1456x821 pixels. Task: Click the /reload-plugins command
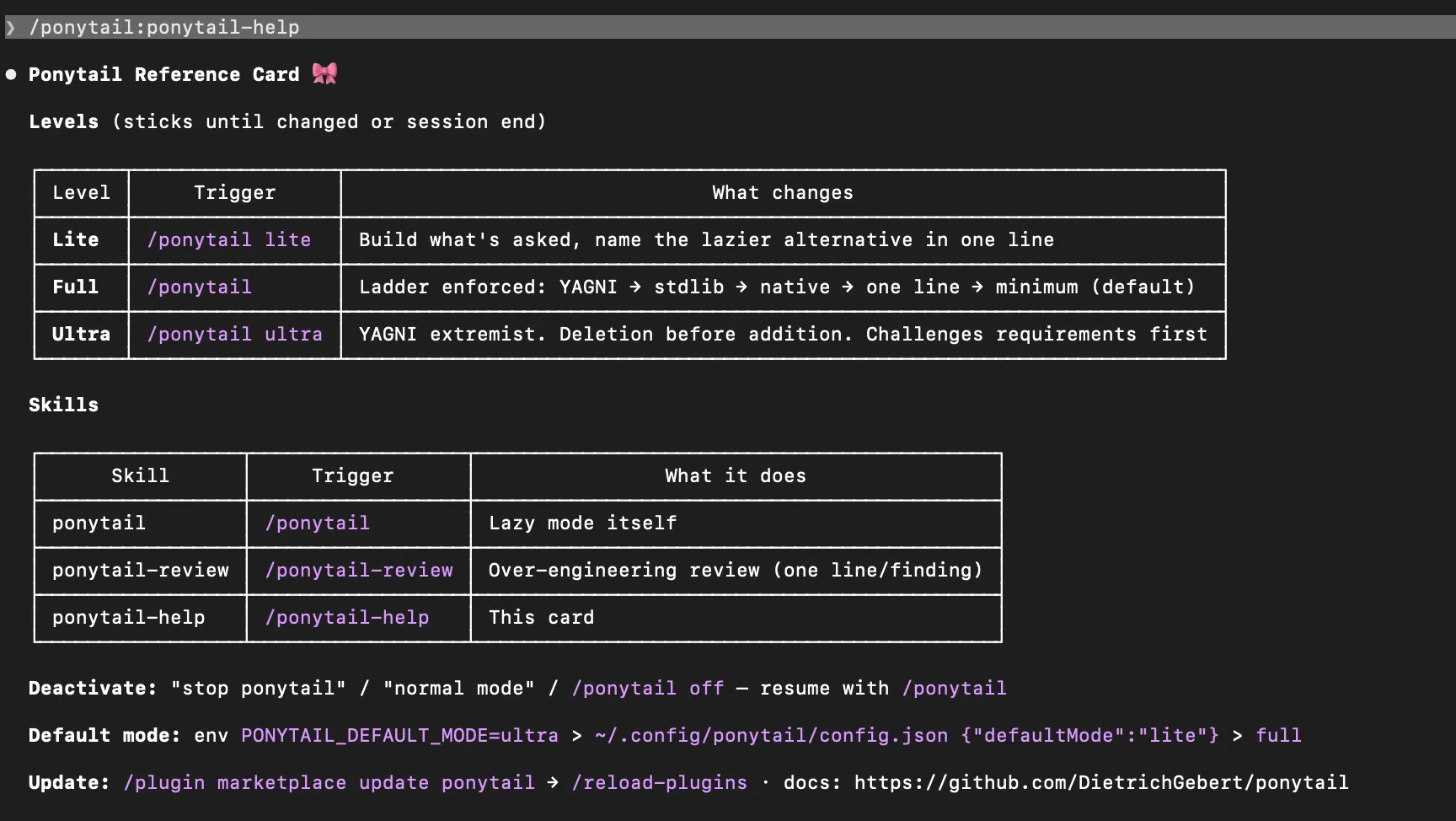660,782
